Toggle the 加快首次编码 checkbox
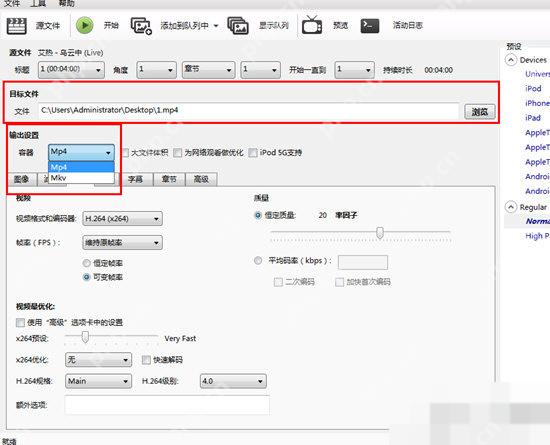 coord(340,282)
